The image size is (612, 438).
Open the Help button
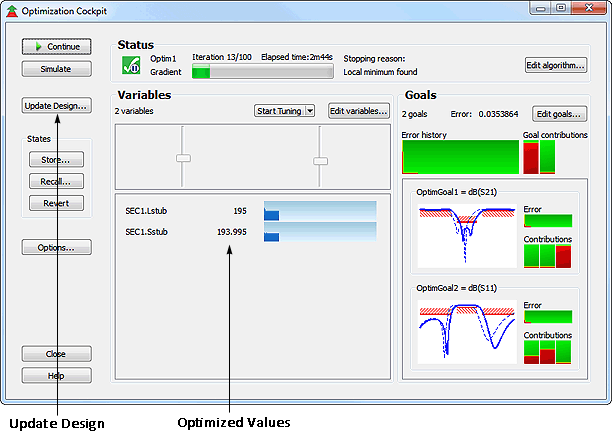coord(56,375)
